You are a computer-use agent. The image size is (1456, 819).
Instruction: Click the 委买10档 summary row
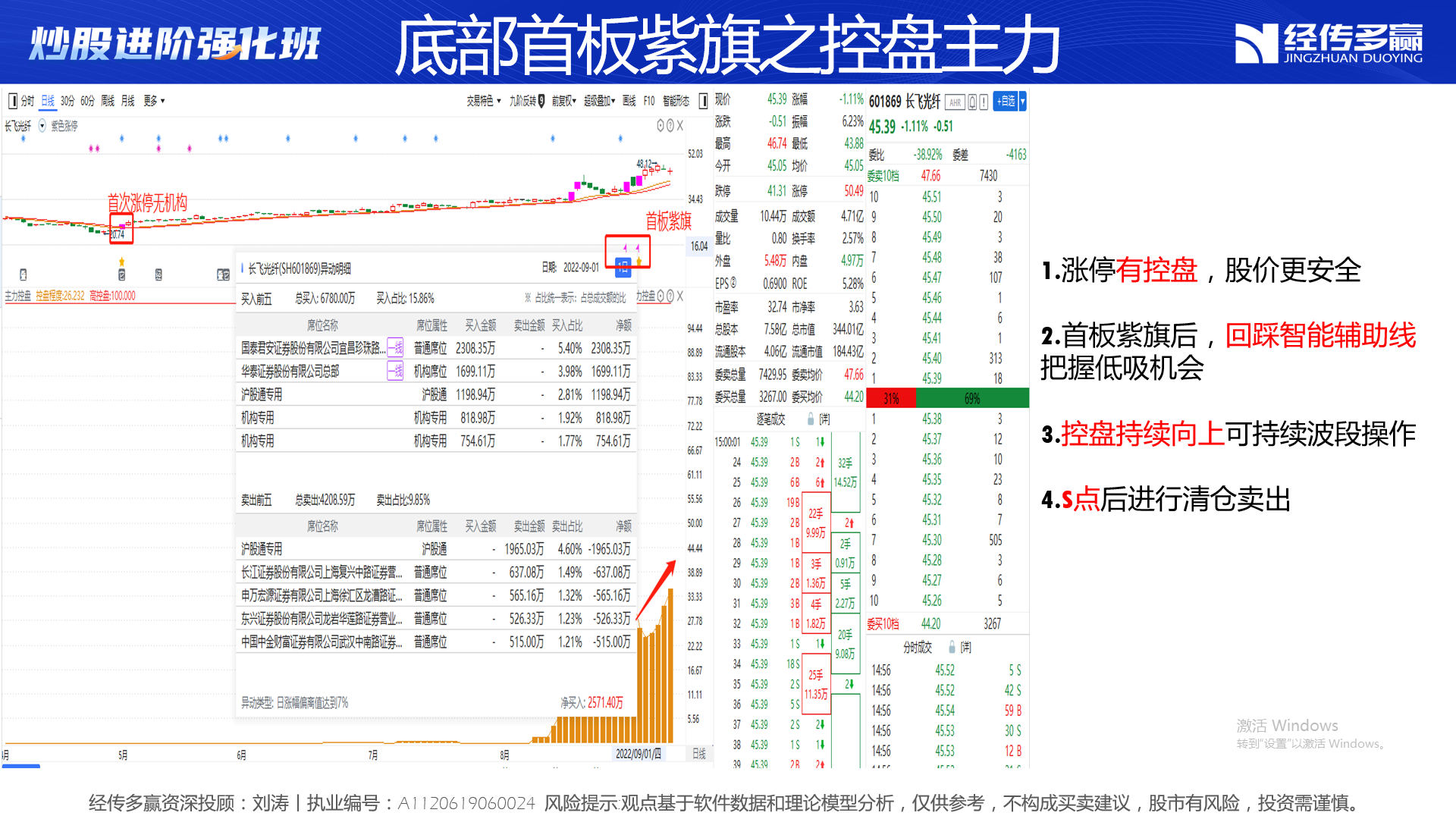[x=947, y=624]
